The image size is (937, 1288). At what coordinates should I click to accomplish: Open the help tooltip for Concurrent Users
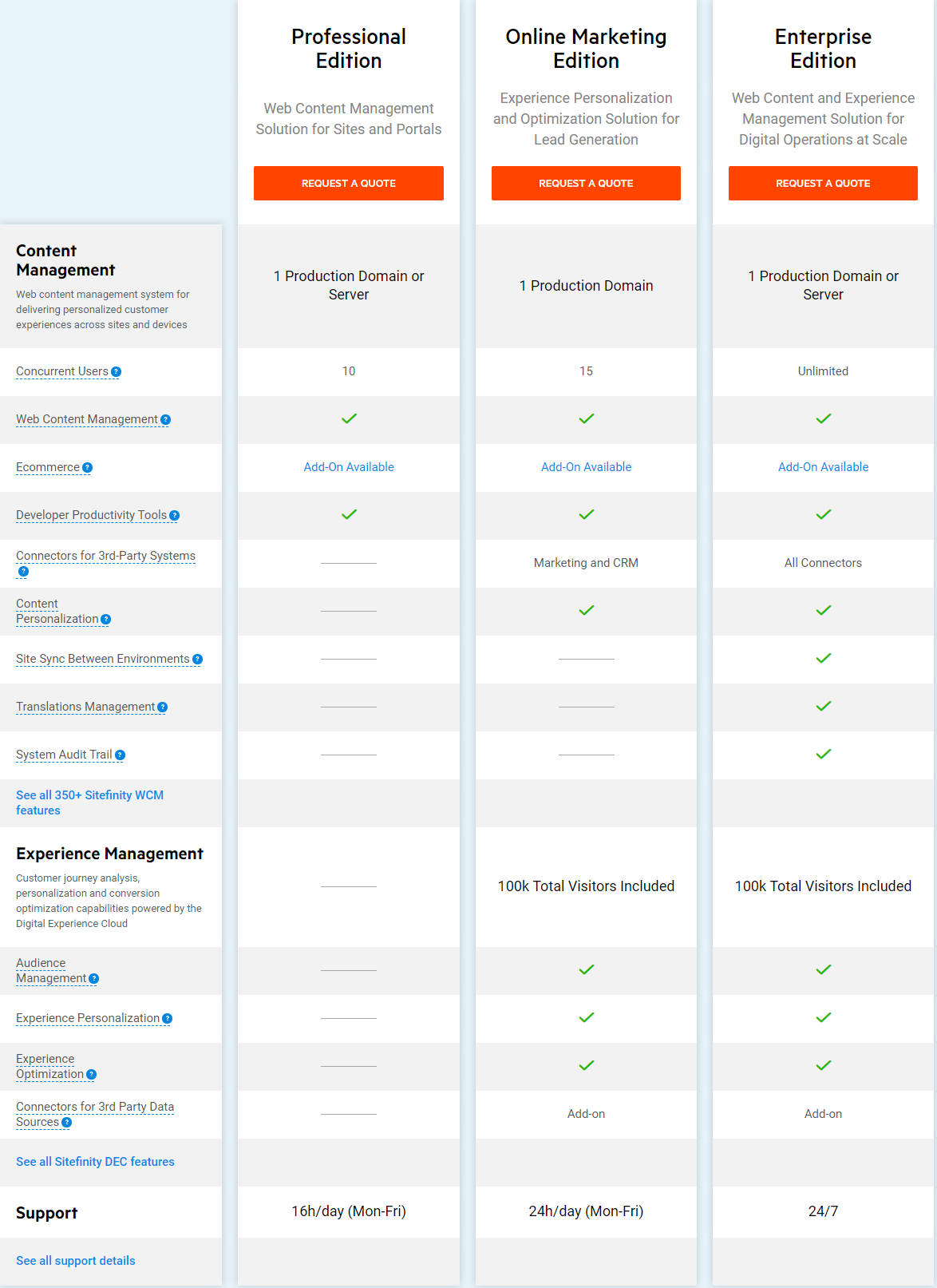[117, 371]
